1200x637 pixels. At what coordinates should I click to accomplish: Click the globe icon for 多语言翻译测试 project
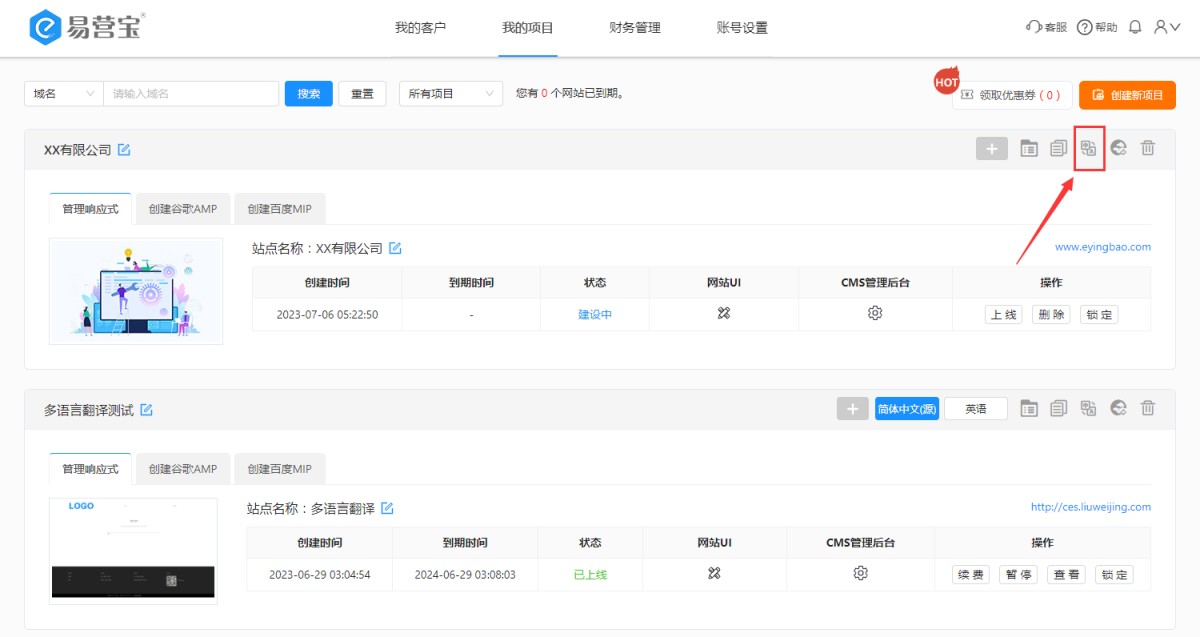pos(1119,408)
